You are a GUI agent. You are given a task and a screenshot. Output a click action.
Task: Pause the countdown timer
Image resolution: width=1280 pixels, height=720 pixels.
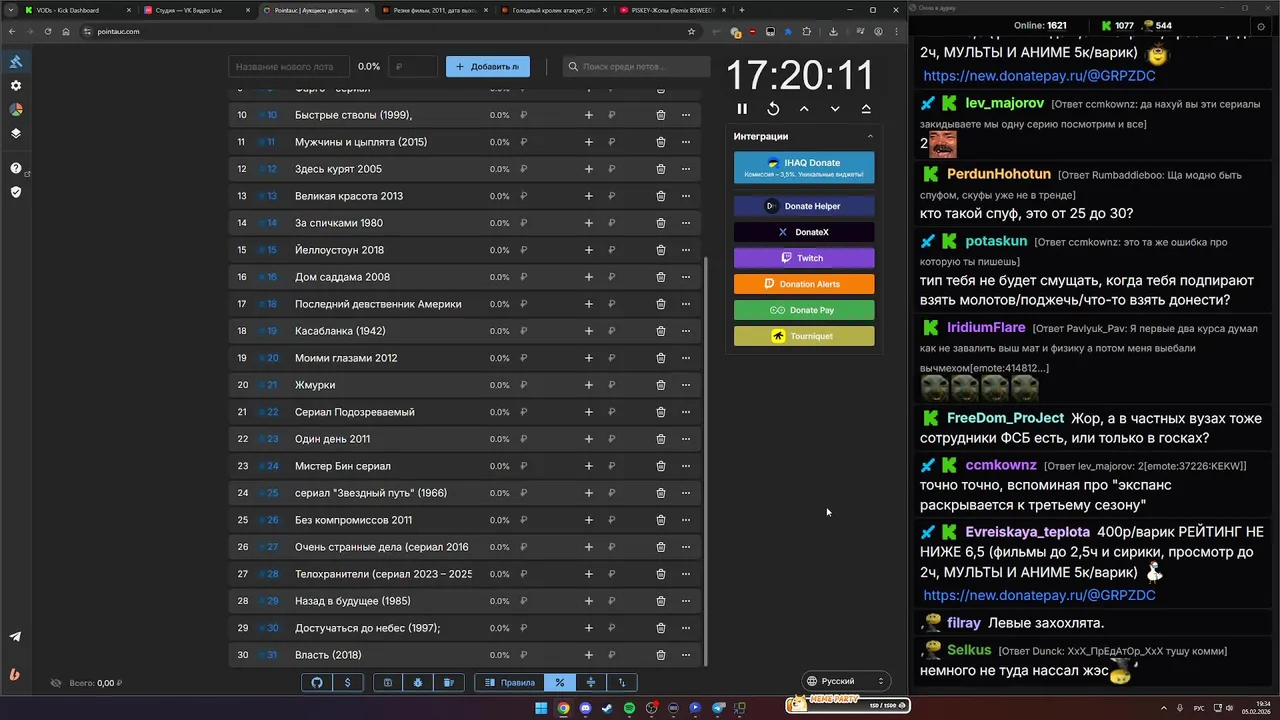[742, 109]
